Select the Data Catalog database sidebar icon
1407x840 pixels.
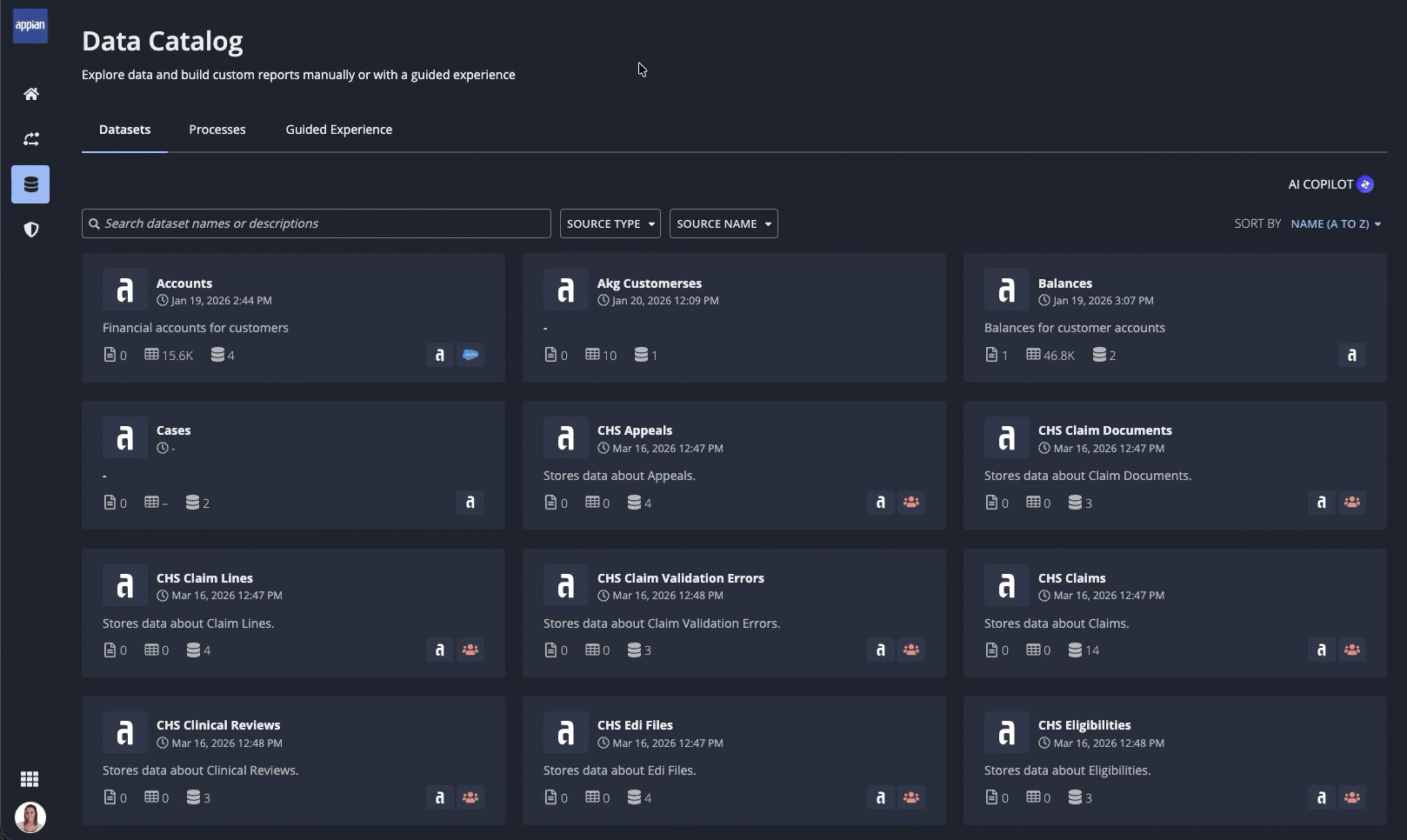pos(30,184)
